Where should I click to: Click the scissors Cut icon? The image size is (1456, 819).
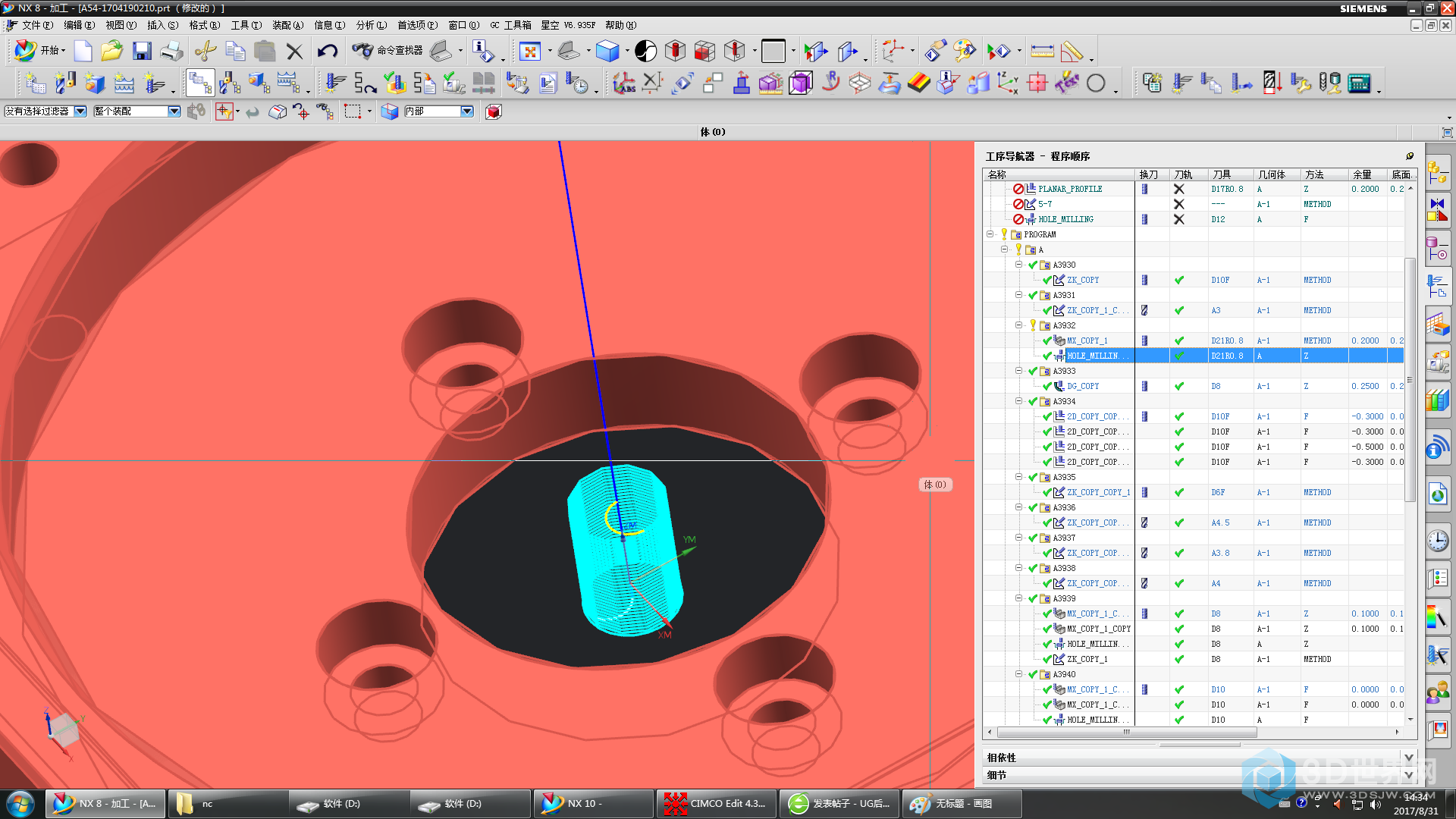tap(206, 51)
